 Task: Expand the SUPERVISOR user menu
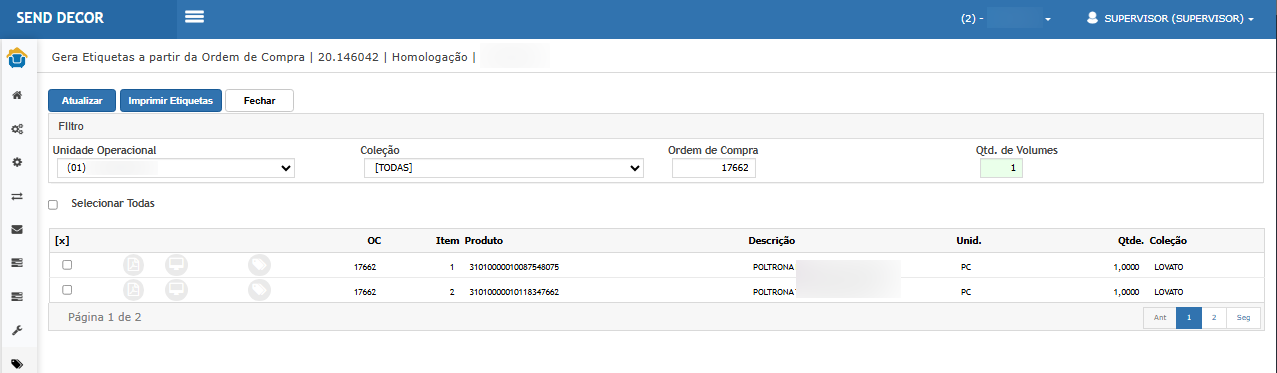tap(1171, 18)
